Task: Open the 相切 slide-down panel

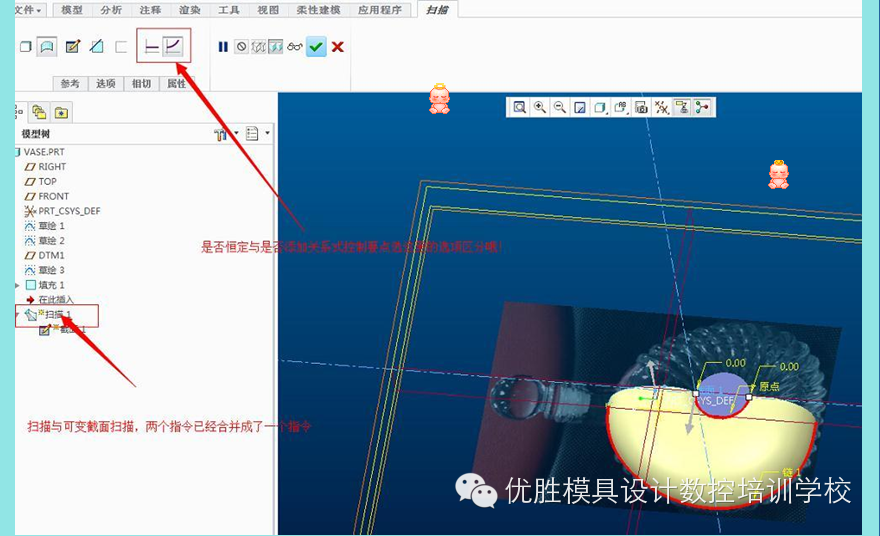Action: (x=141, y=84)
